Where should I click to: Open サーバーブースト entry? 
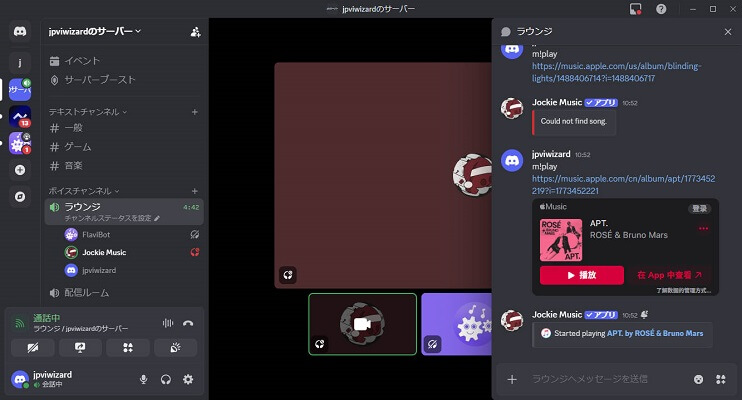click(x=124, y=80)
